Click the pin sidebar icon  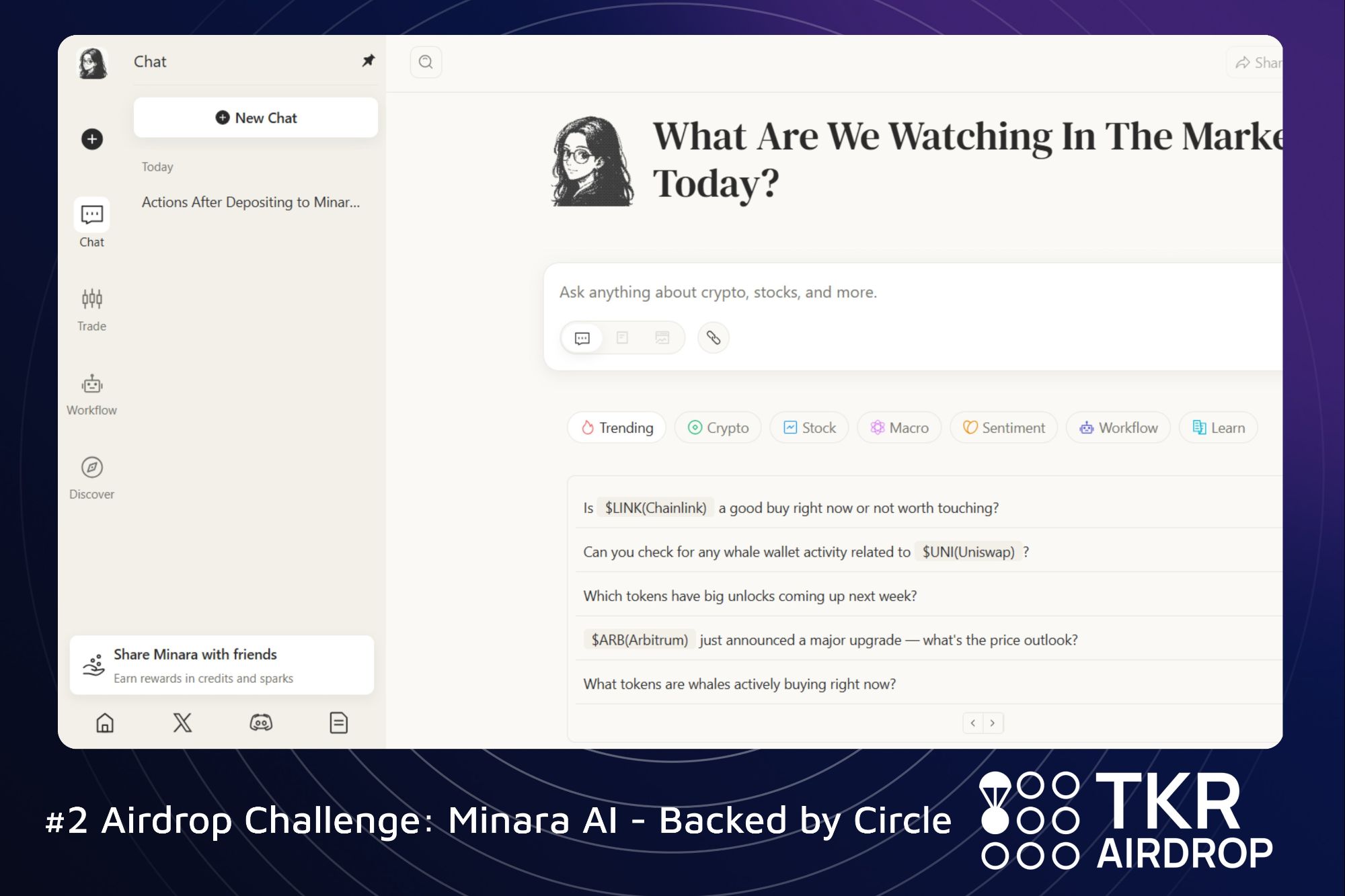coord(368,60)
